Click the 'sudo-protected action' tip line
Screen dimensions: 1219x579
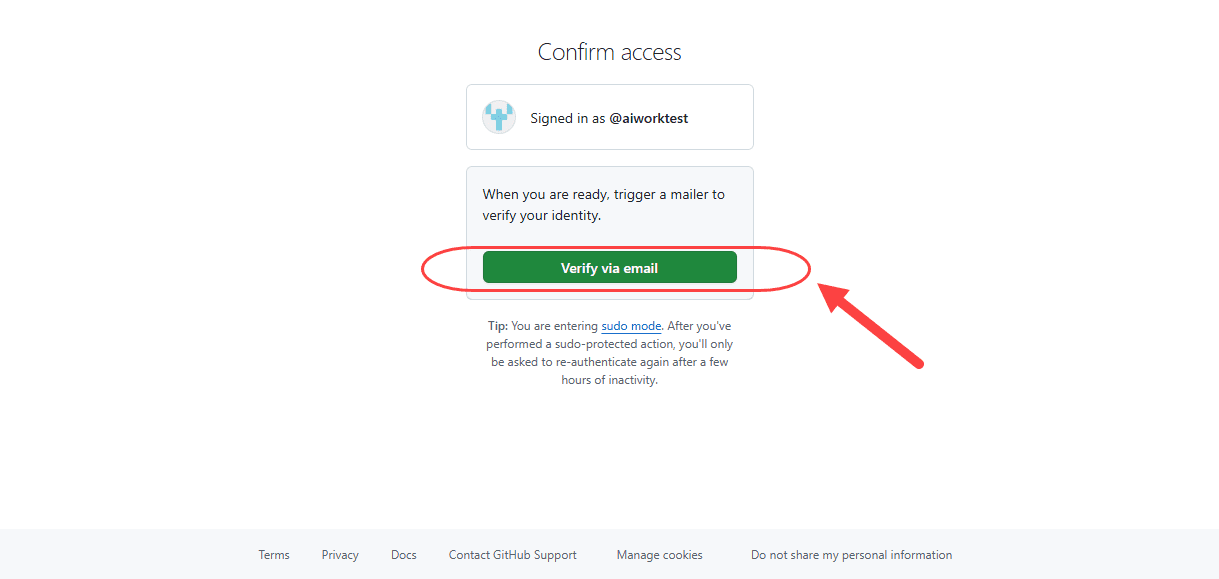610,344
